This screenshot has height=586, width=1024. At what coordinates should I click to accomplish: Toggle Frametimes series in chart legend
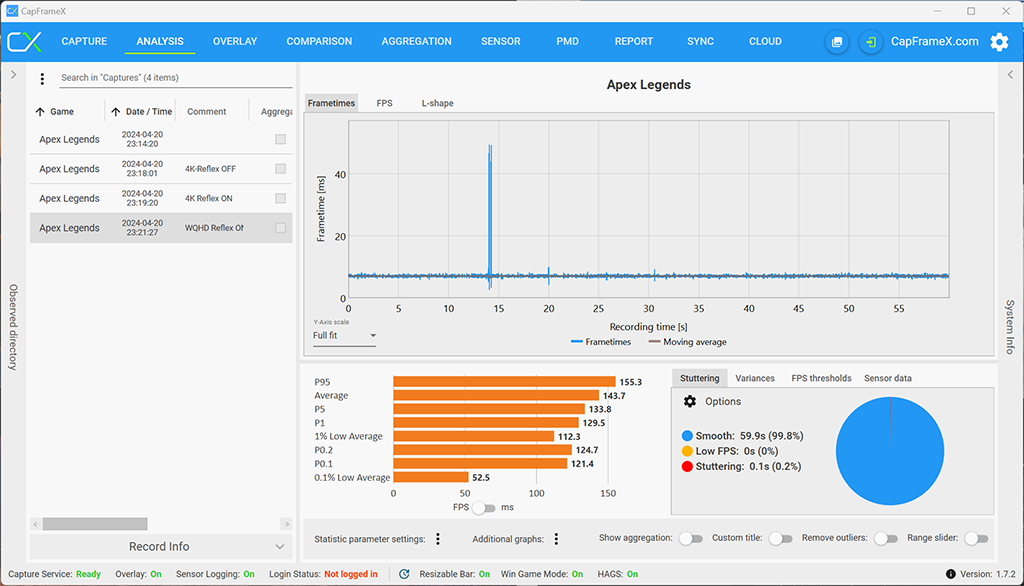coord(601,342)
